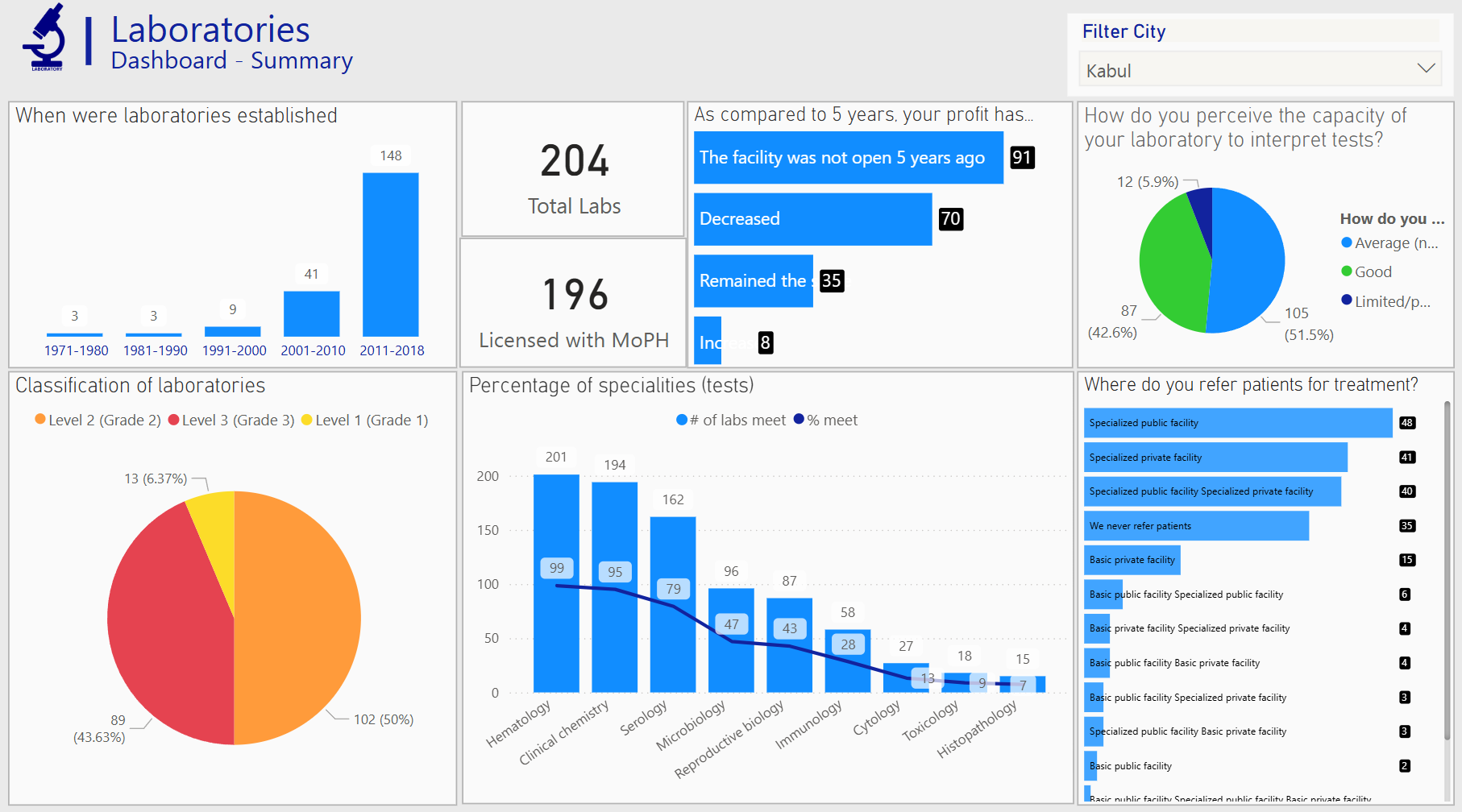
Task: Select the Hematology bar in specialities chart
Action: point(556,582)
